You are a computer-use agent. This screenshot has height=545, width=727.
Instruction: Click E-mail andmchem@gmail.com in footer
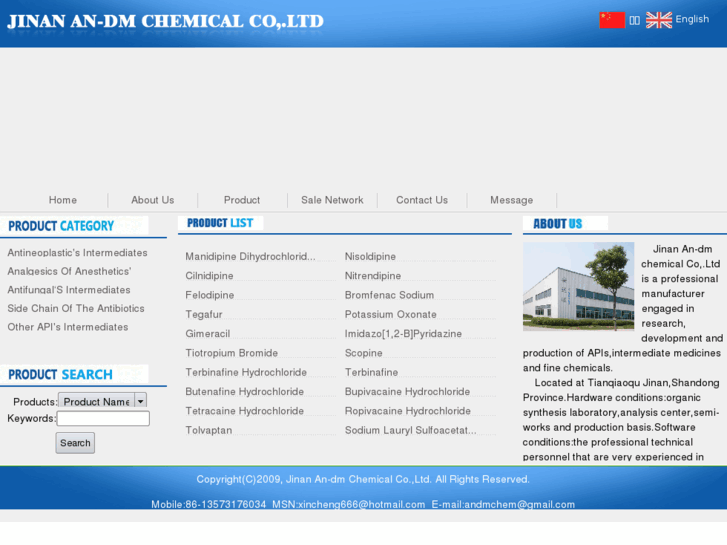[x=503, y=504]
